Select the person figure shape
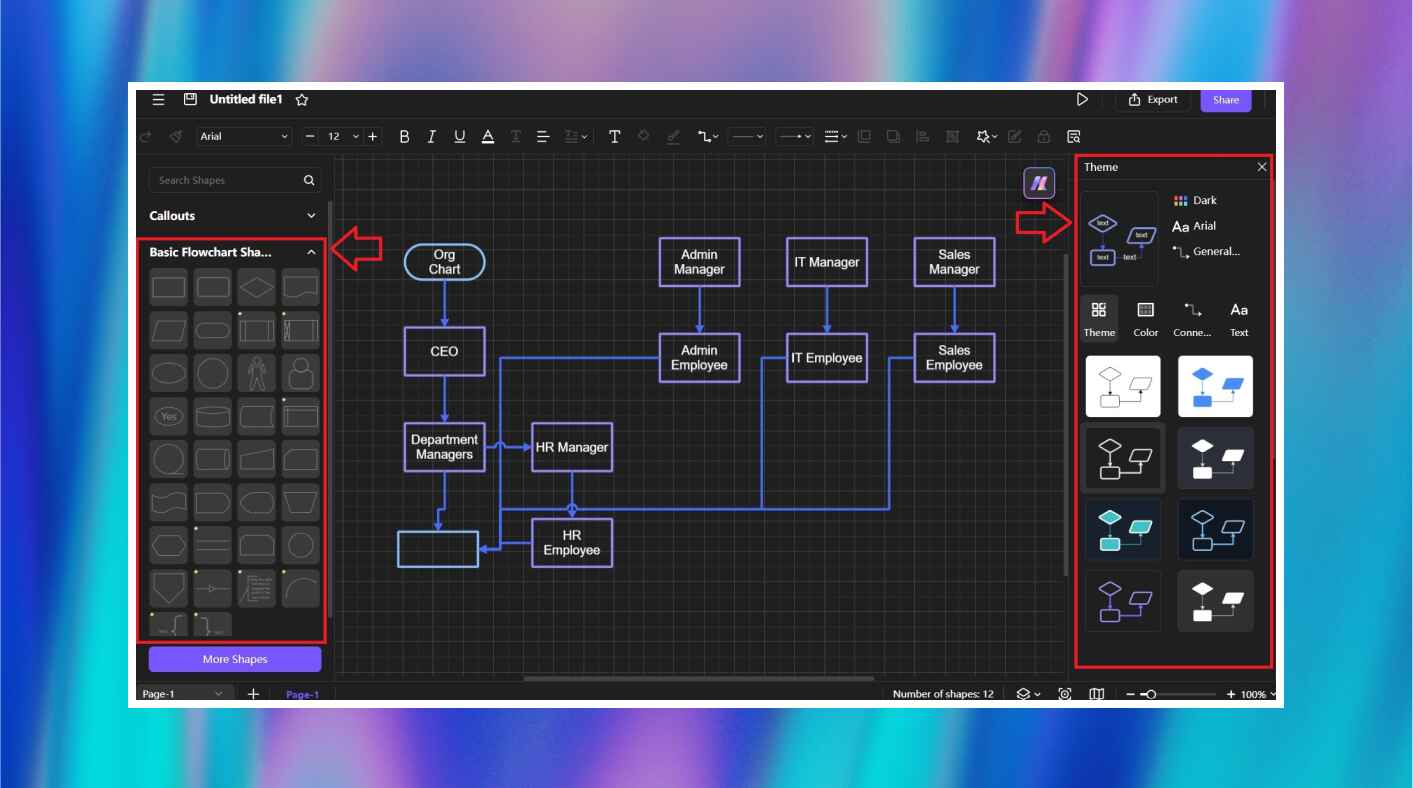Image resolution: width=1413 pixels, height=788 pixels. pyautogui.click(x=257, y=373)
